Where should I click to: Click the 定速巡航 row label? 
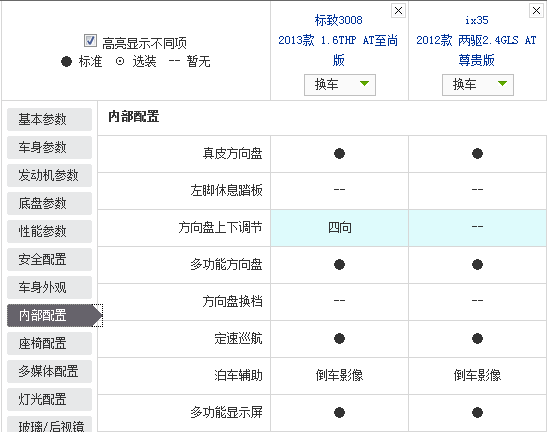238,338
